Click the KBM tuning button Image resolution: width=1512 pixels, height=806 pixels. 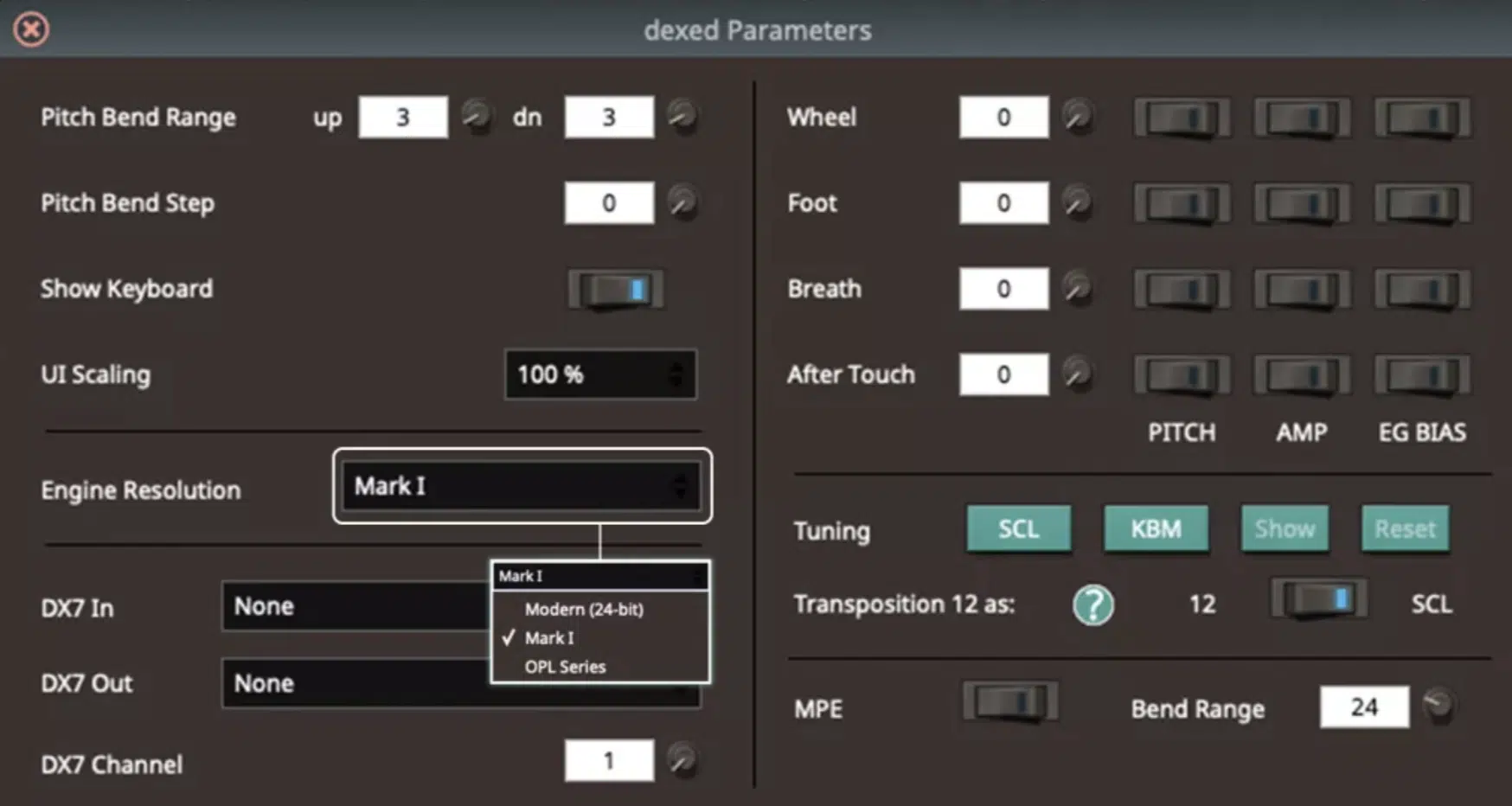[1156, 528]
